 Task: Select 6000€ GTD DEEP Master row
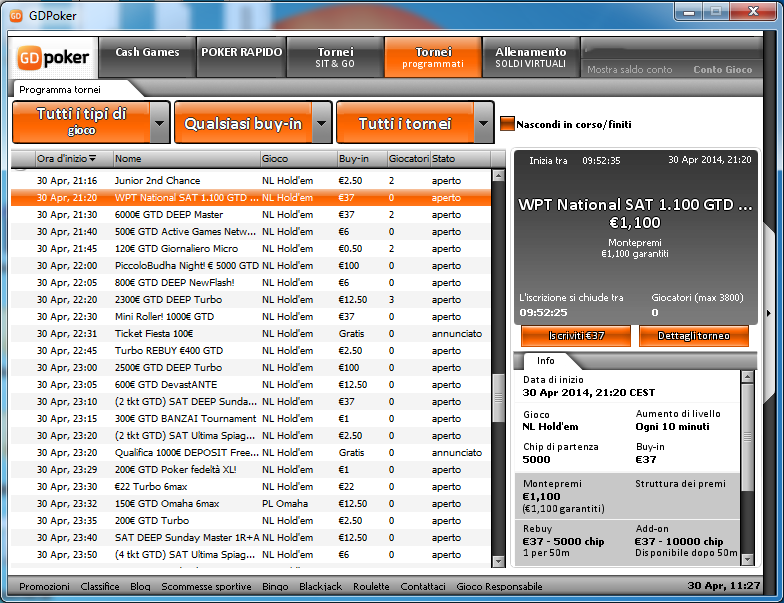[x=251, y=214]
